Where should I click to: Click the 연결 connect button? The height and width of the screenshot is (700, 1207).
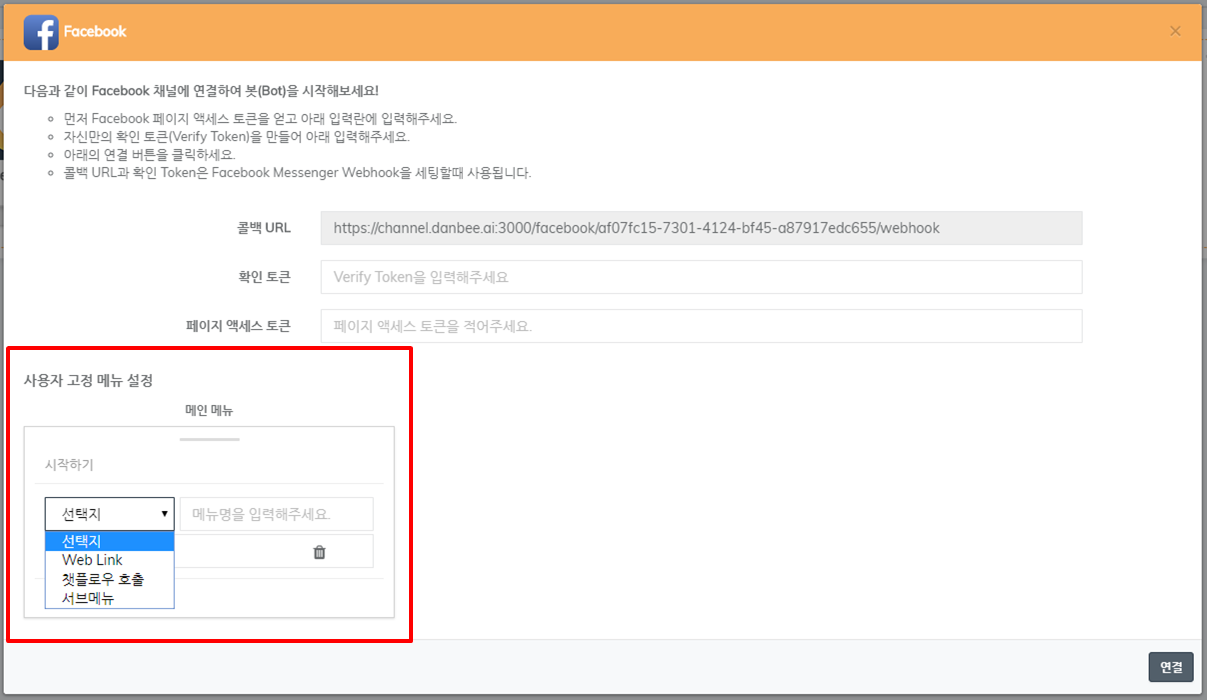(1171, 668)
